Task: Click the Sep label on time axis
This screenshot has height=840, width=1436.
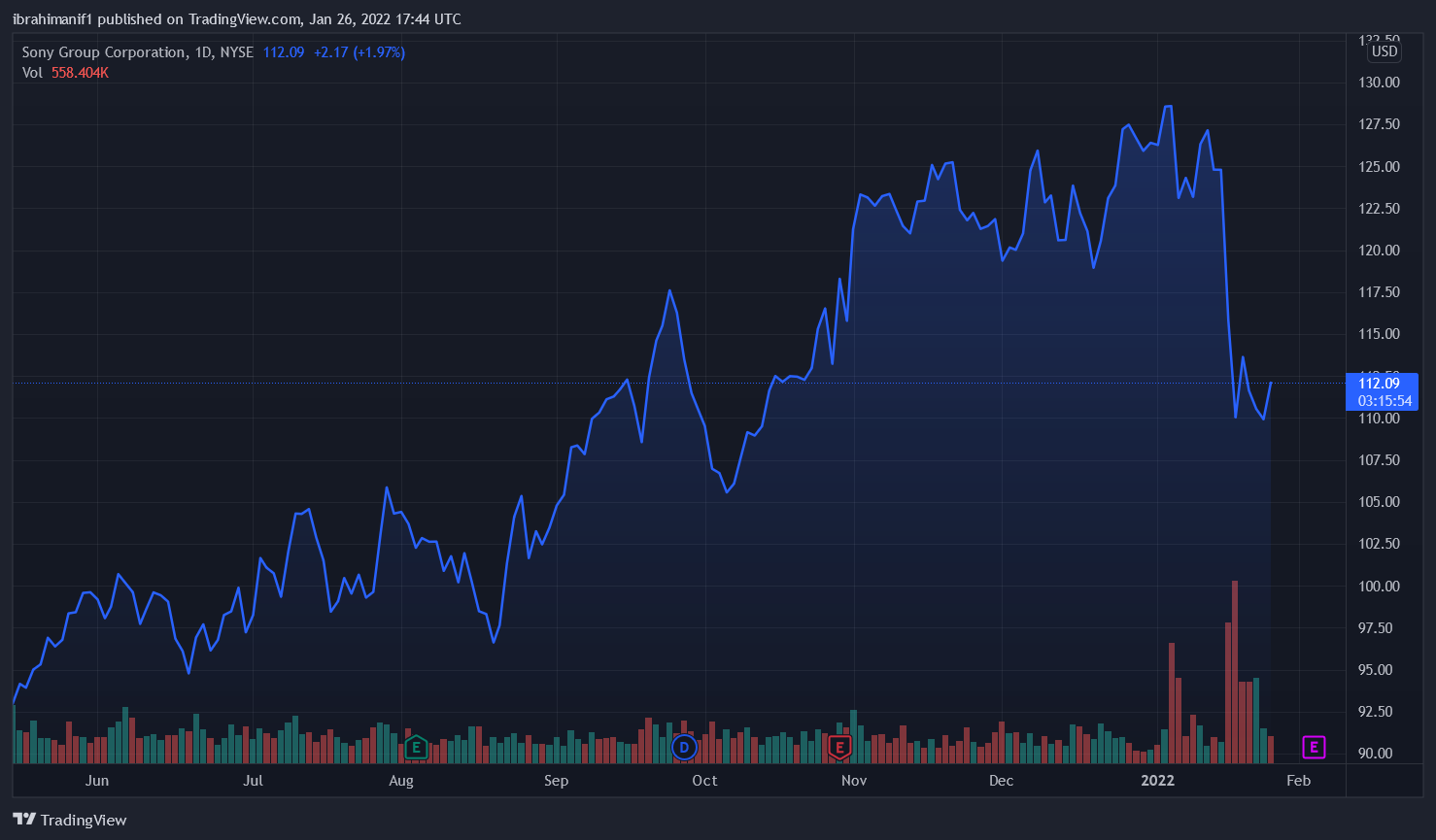Action: pos(556,781)
